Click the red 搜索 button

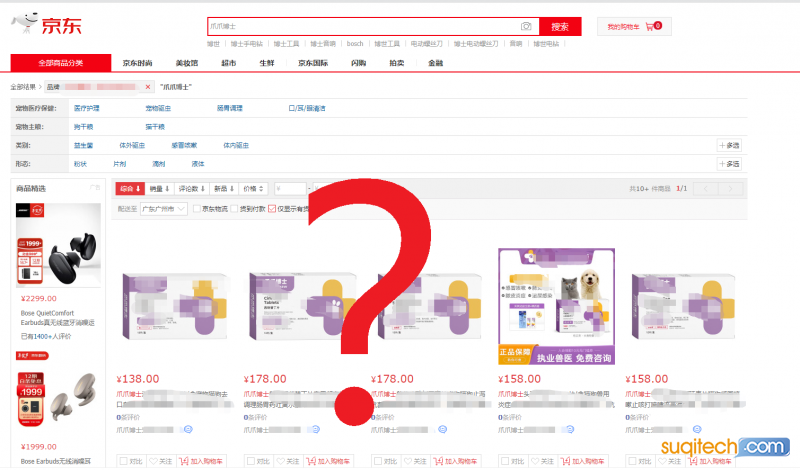click(560, 26)
